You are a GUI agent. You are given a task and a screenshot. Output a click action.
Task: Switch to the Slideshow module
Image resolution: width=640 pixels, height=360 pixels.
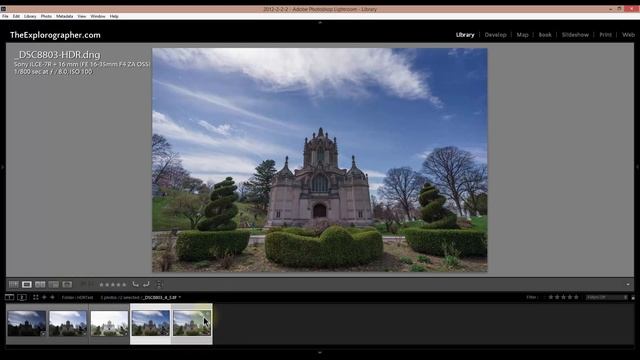coord(575,35)
